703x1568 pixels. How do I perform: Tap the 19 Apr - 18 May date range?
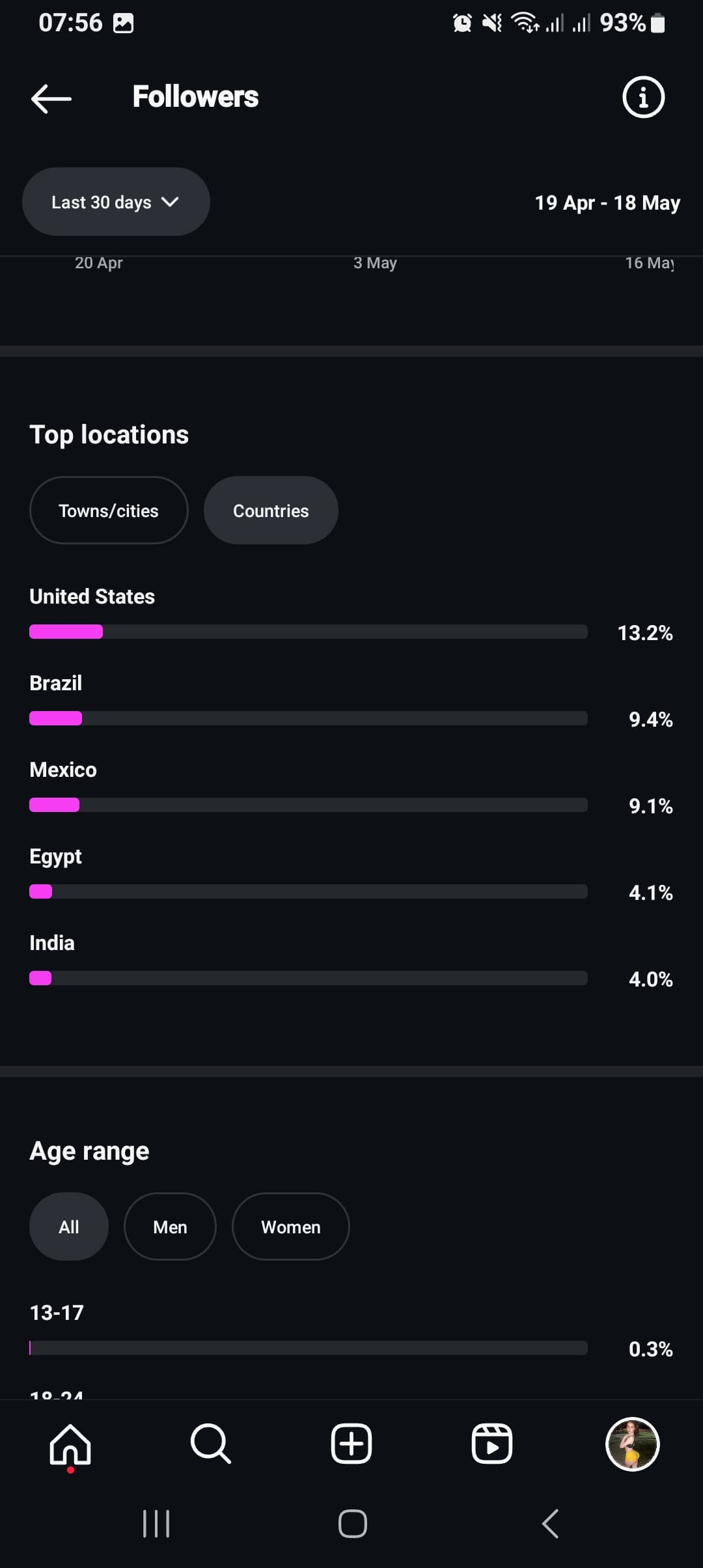[x=607, y=203]
